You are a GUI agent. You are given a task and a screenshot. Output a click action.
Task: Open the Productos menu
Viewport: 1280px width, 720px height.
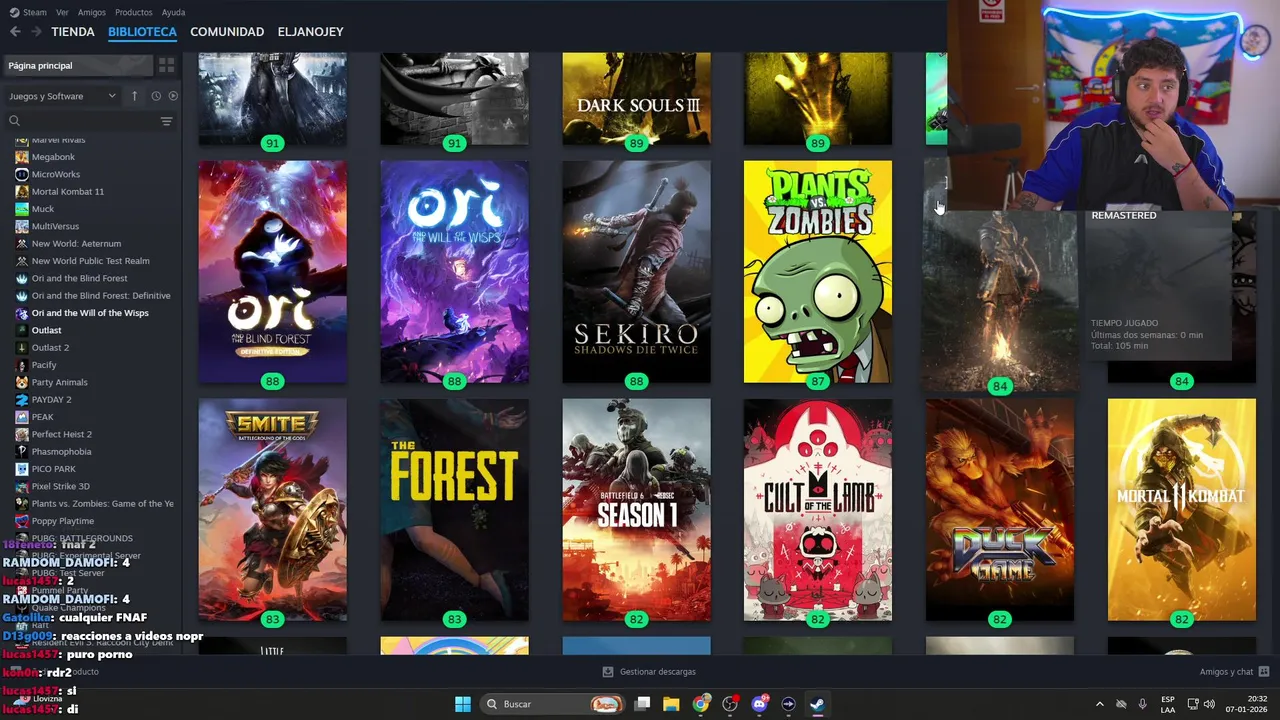coord(134,12)
